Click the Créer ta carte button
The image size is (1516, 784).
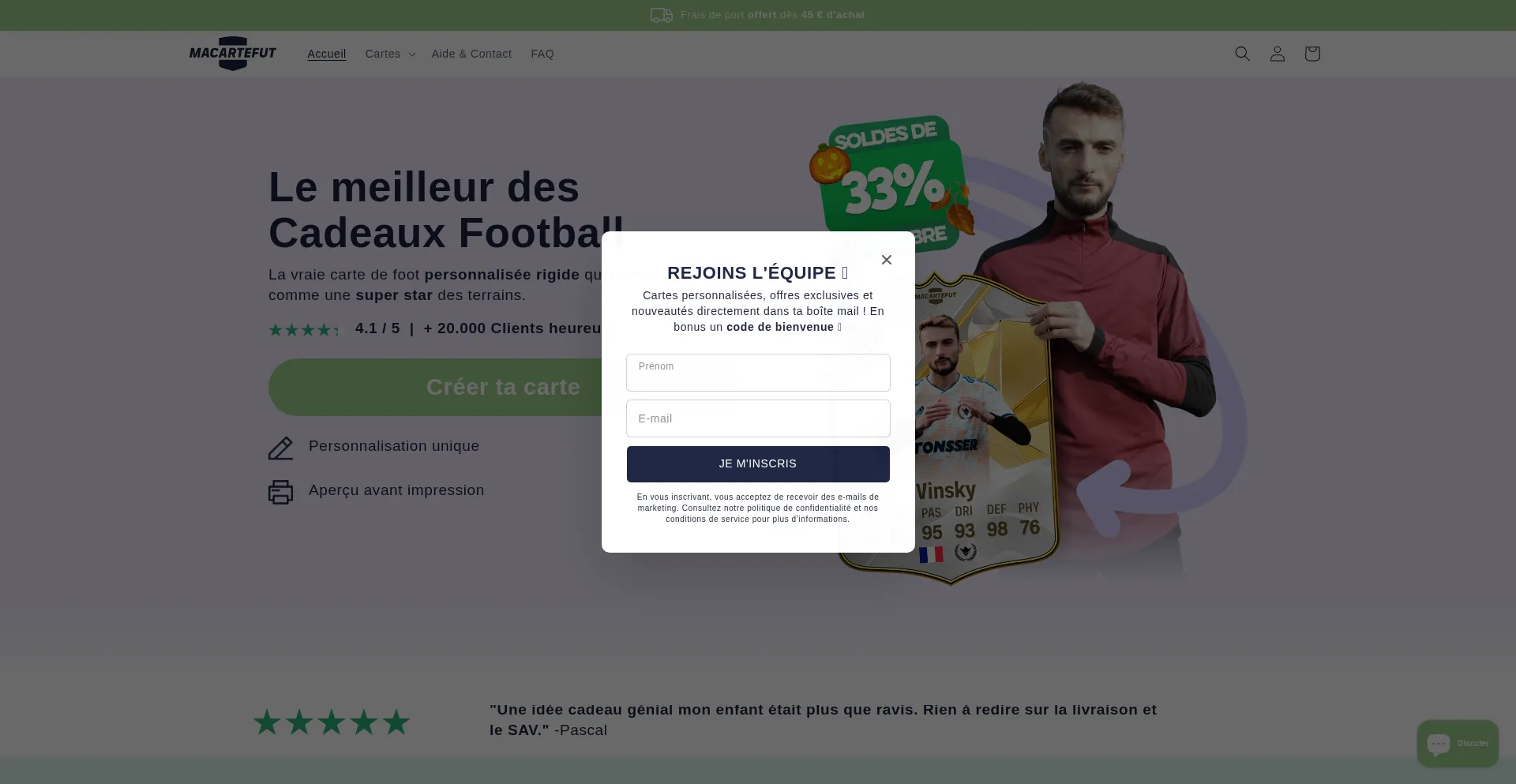(503, 388)
